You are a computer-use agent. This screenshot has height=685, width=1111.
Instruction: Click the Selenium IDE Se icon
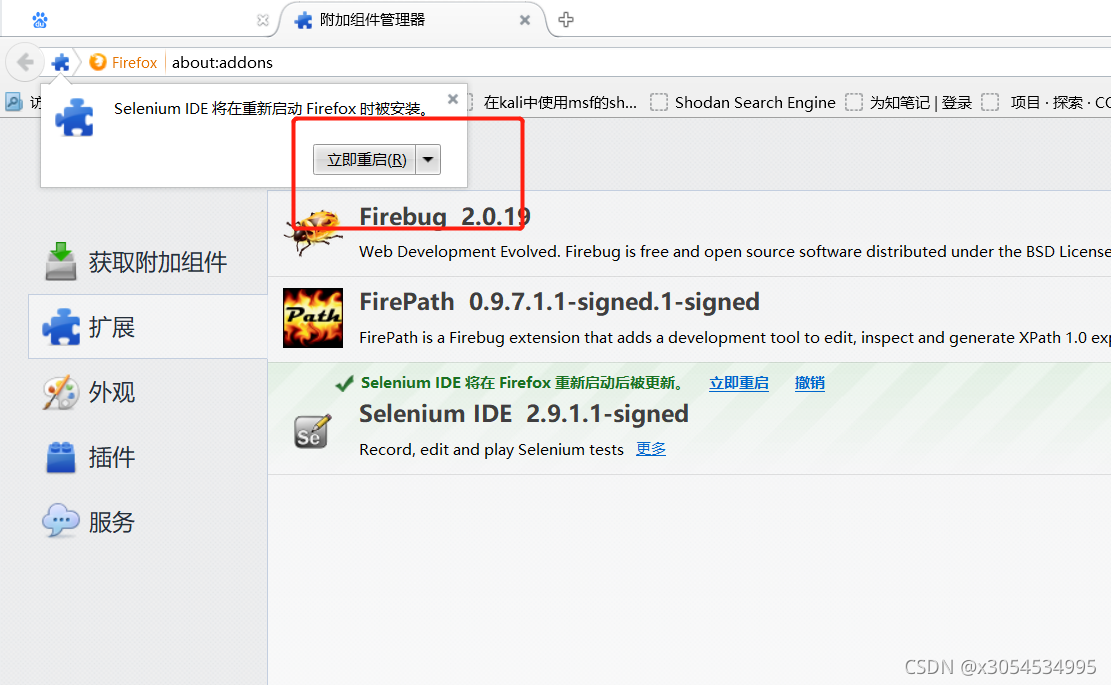coord(312,431)
